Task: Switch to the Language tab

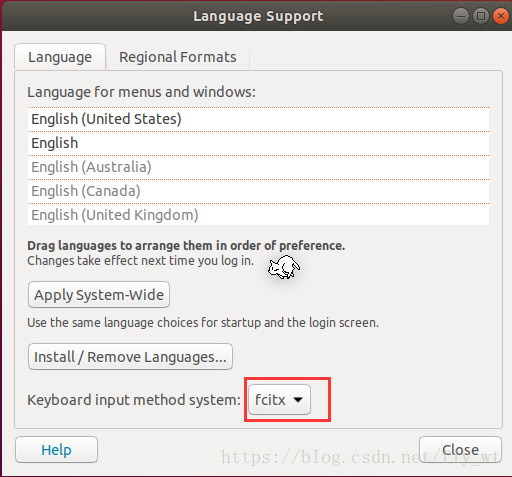Action: pyautogui.click(x=60, y=57)
